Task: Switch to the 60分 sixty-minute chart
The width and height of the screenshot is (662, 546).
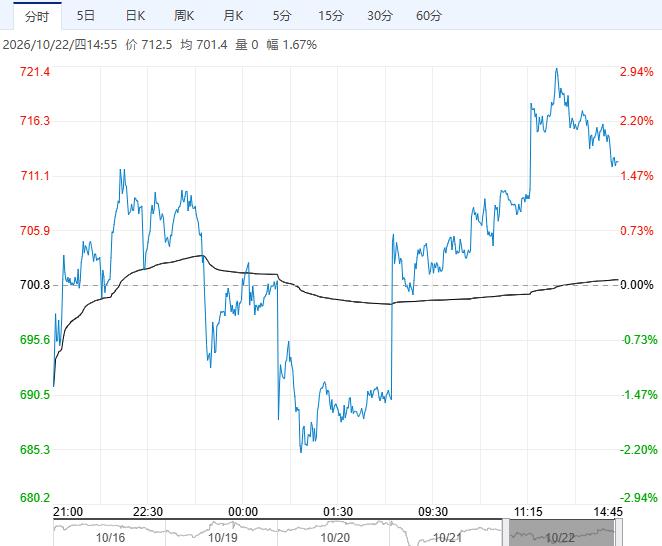Action: point(429,16)
